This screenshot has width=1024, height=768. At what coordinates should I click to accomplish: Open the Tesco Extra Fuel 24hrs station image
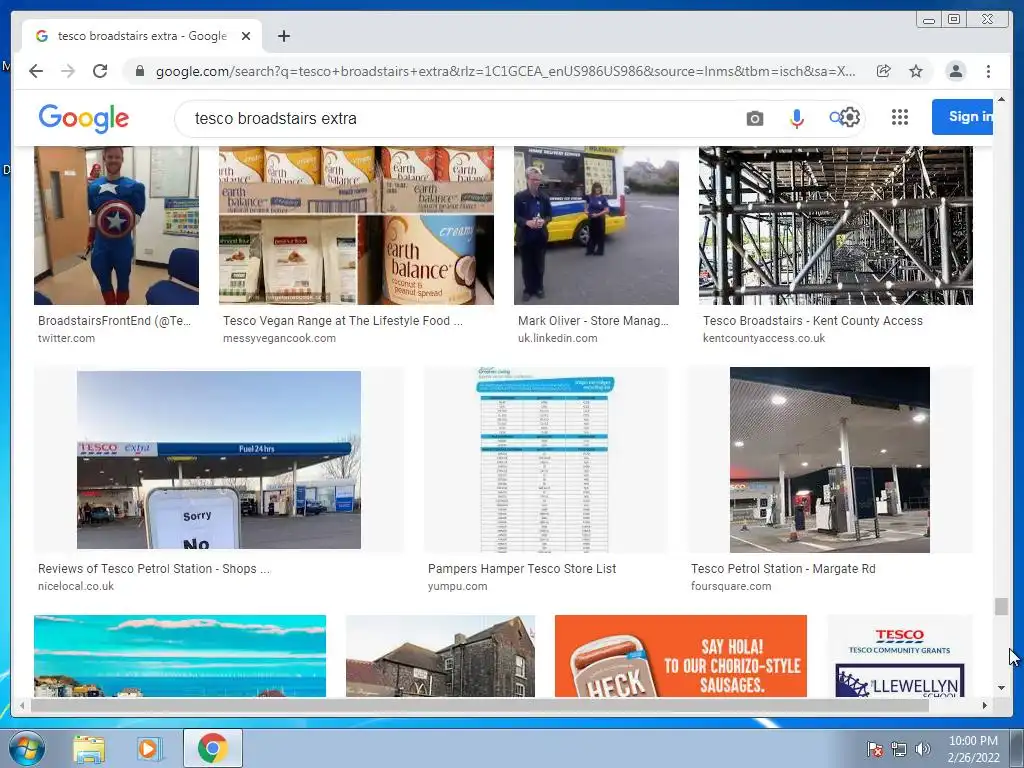pos(219,460)
